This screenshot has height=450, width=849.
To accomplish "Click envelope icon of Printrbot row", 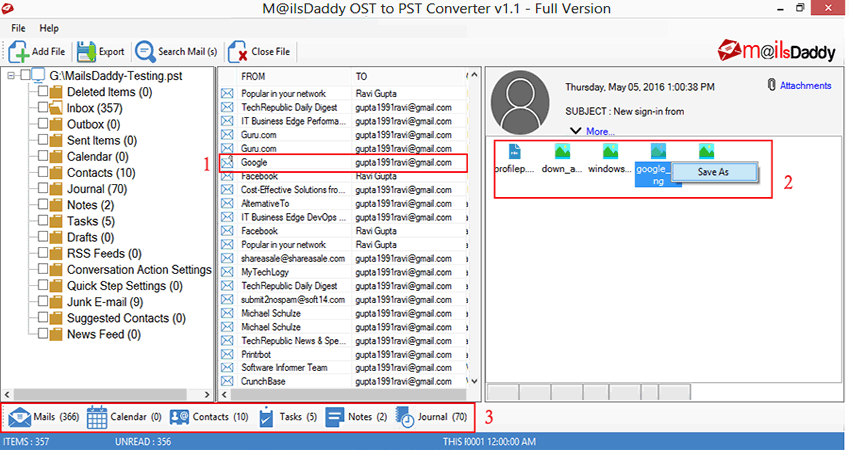I will (227, 354).
